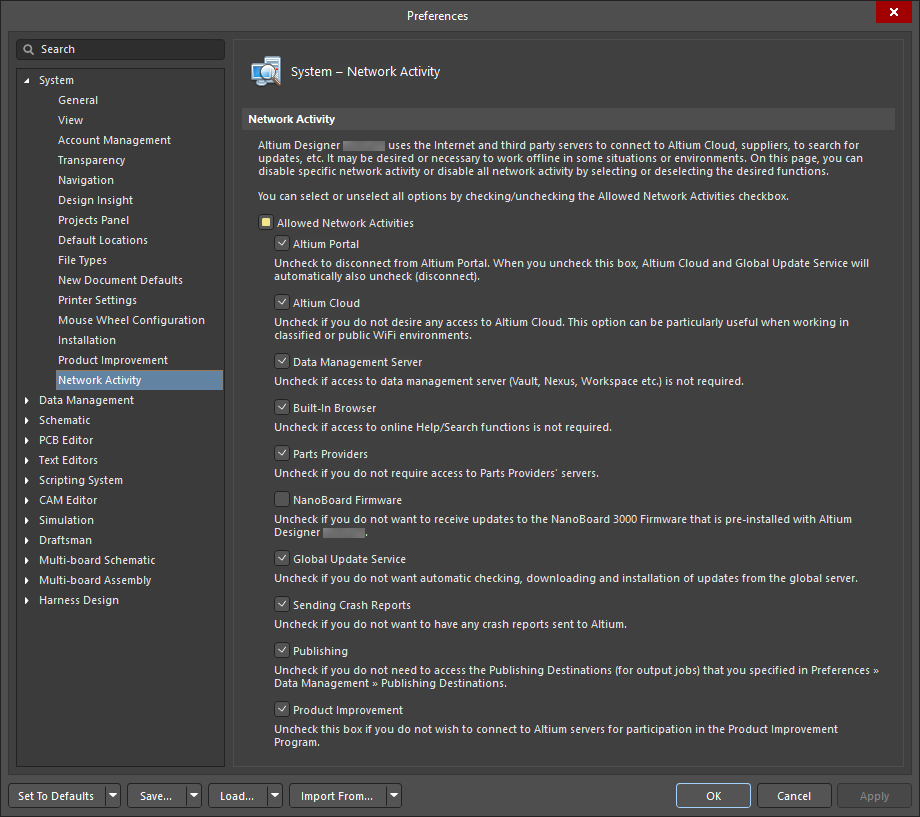Uncheck the Altium Cloud checkbox
920x817 pixels.
pos(282,302)
